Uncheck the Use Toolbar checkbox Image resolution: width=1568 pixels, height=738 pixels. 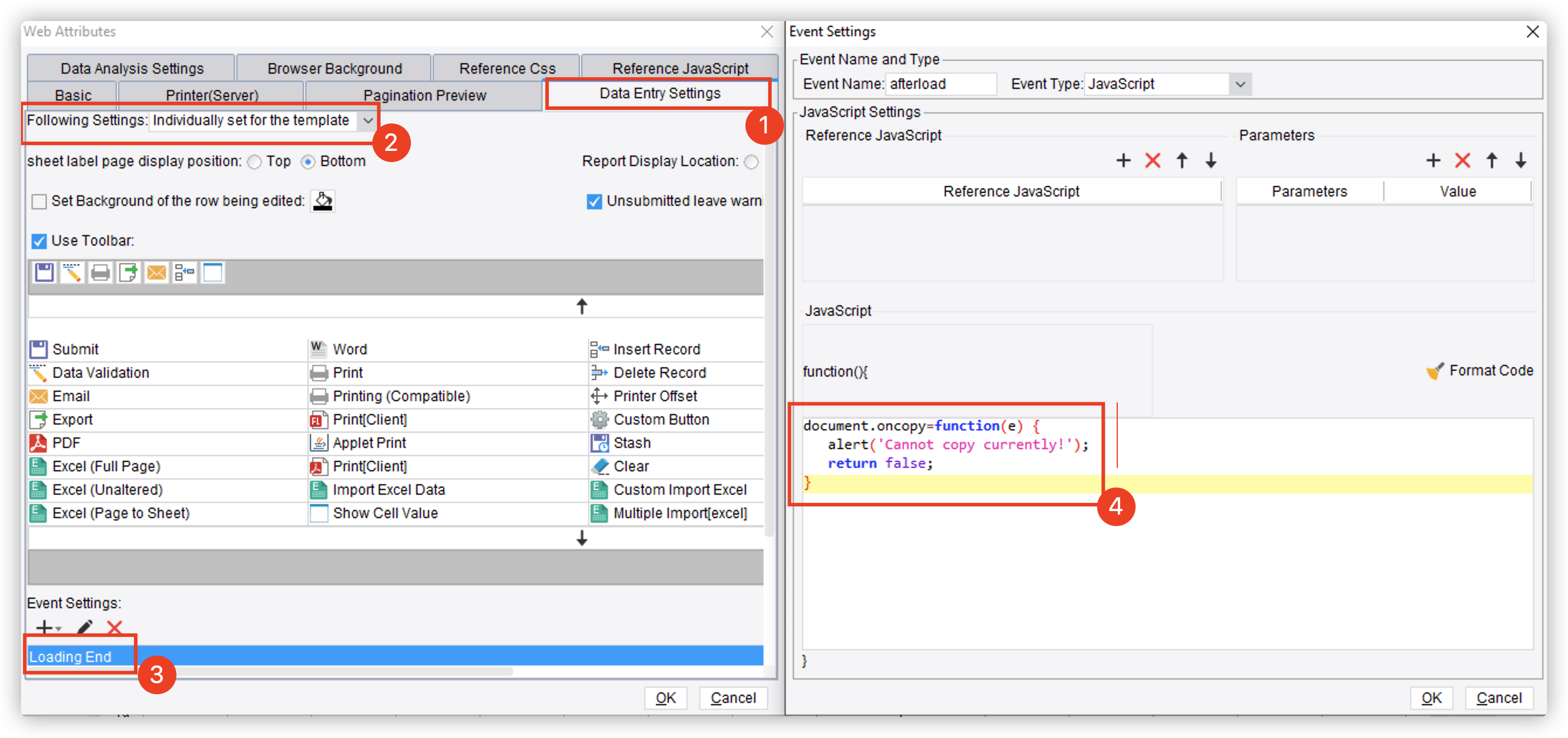pos(39,241)
